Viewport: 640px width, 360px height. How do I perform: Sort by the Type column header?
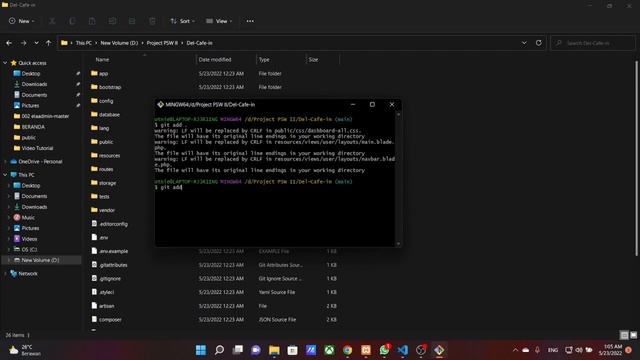(264, 60)
